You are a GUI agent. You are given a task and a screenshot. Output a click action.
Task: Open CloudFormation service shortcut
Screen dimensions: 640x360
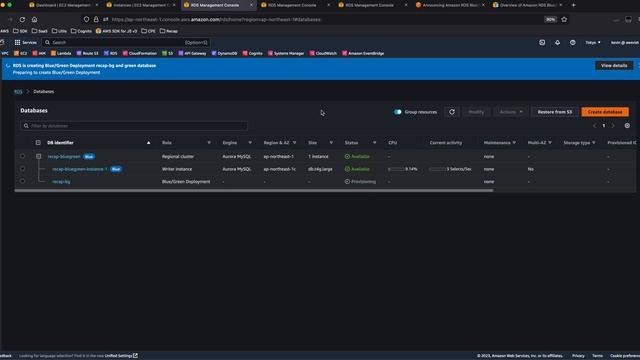tap(140, 53)
